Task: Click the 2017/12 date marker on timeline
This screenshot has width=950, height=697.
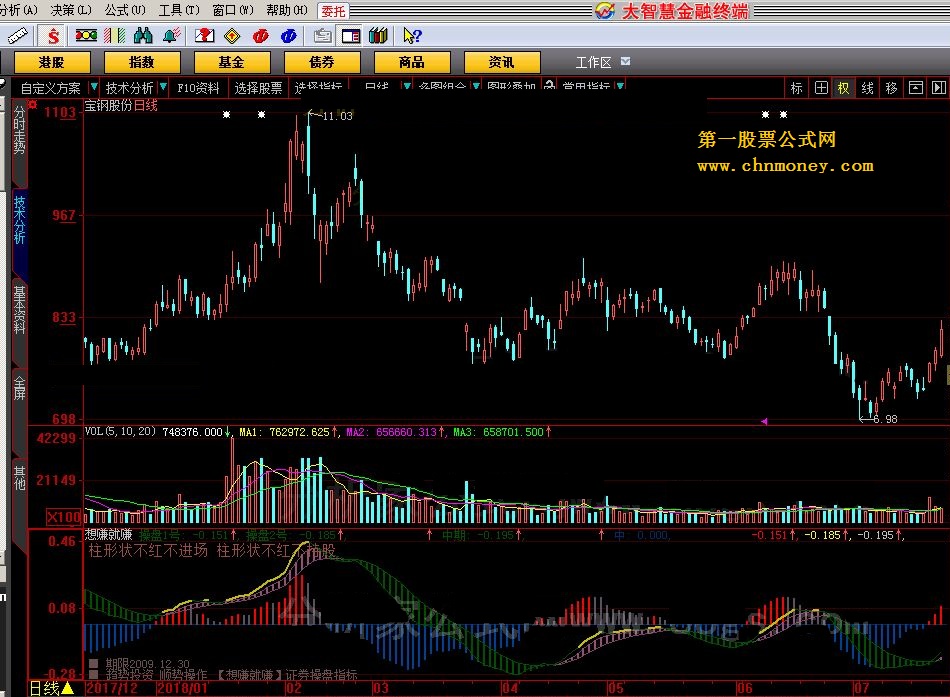Action: [x=111, y=689]
